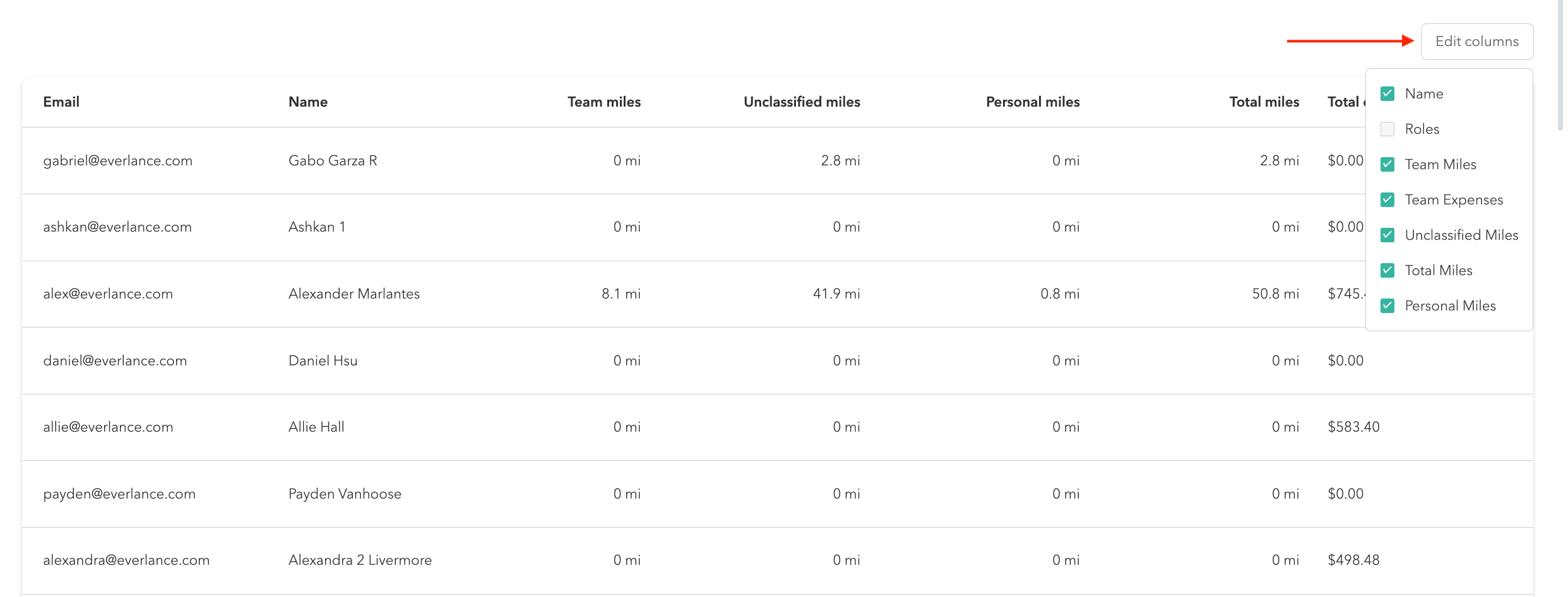Image resolution: width=1568 pixels, height=597 pixels.
Task: Click the Email column header
Action: pos(61,102)
